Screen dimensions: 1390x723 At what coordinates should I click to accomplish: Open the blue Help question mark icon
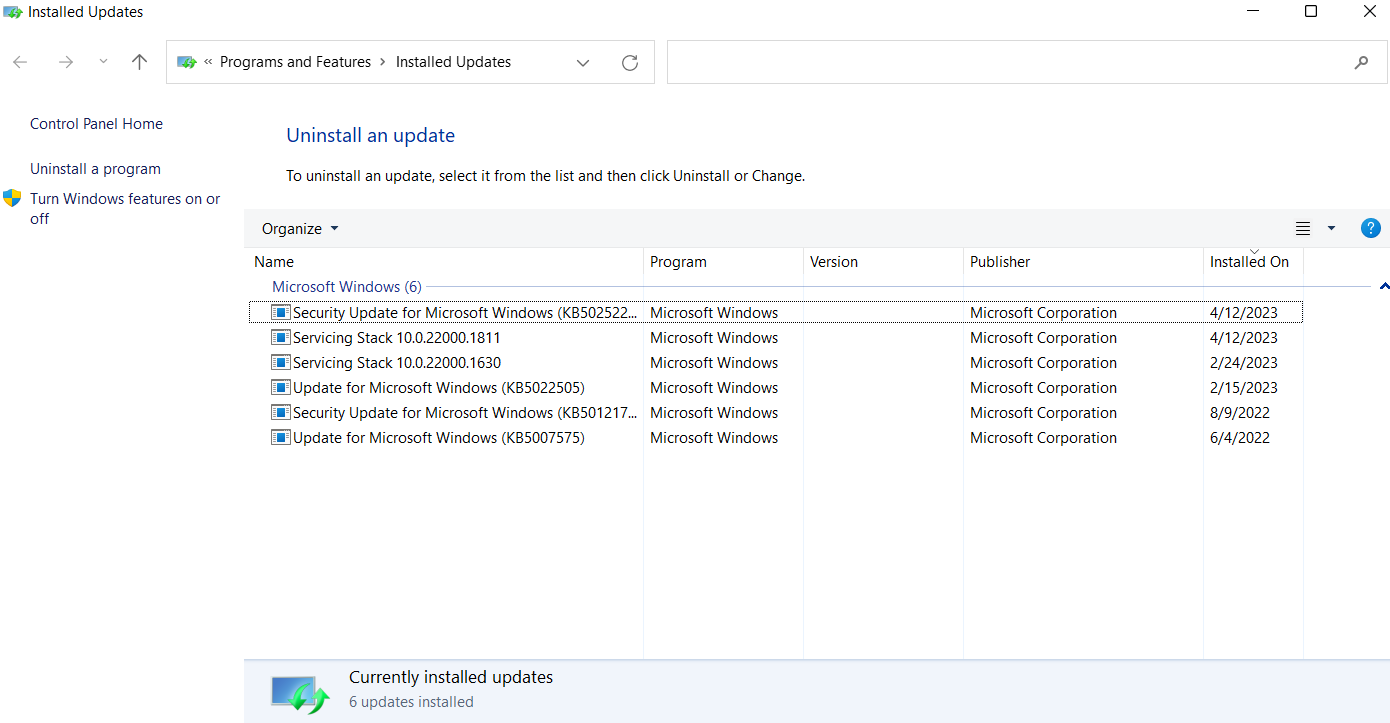(1370, 228)
